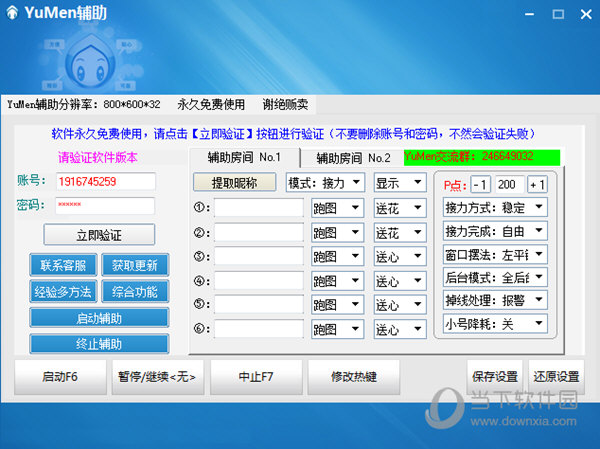The width and height of the screenshot is (600, 449).
Task: Click the 启动F6 button
Action: coord(60,377)
